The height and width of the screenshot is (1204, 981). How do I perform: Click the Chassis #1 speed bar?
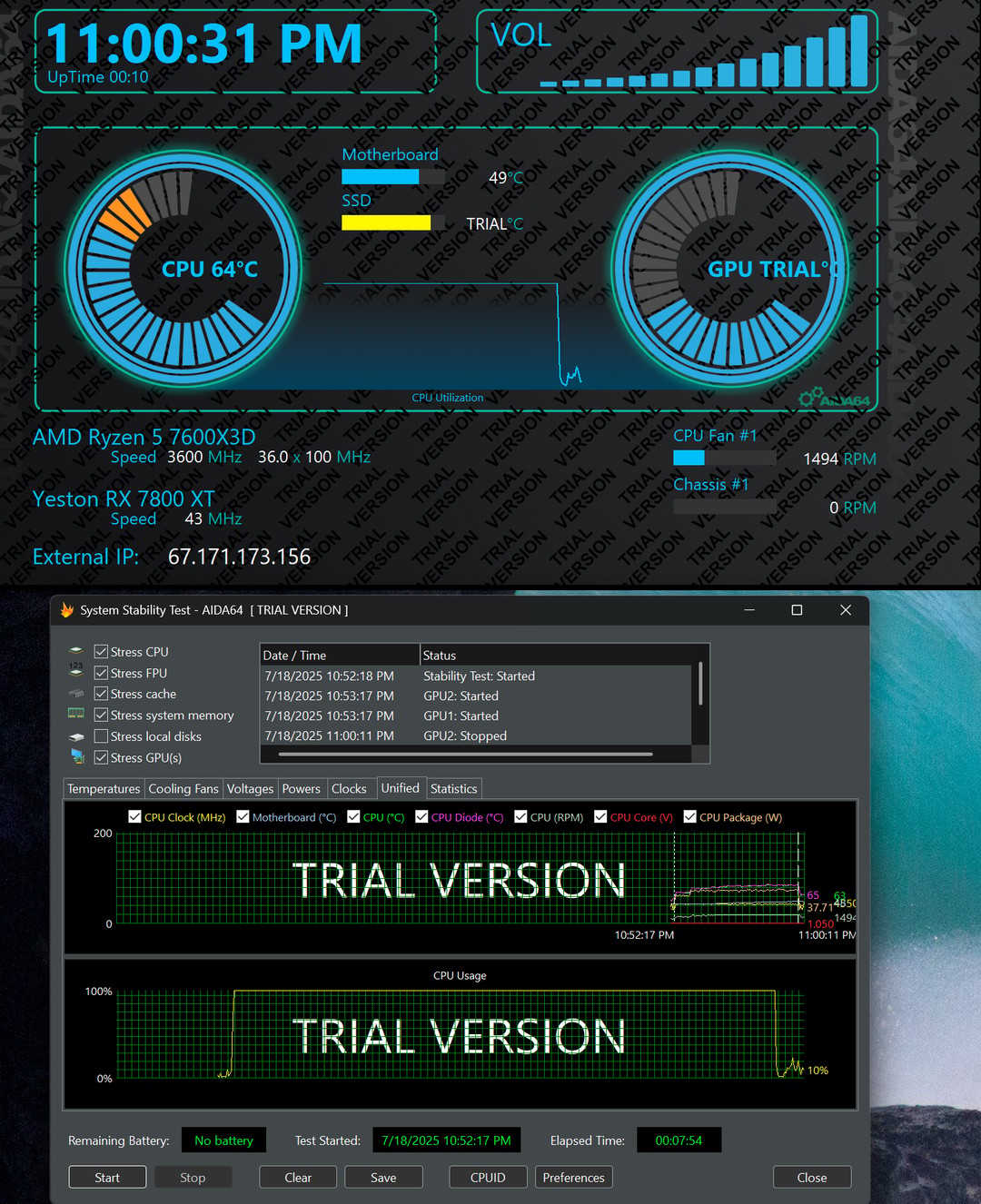pos(725,507)
